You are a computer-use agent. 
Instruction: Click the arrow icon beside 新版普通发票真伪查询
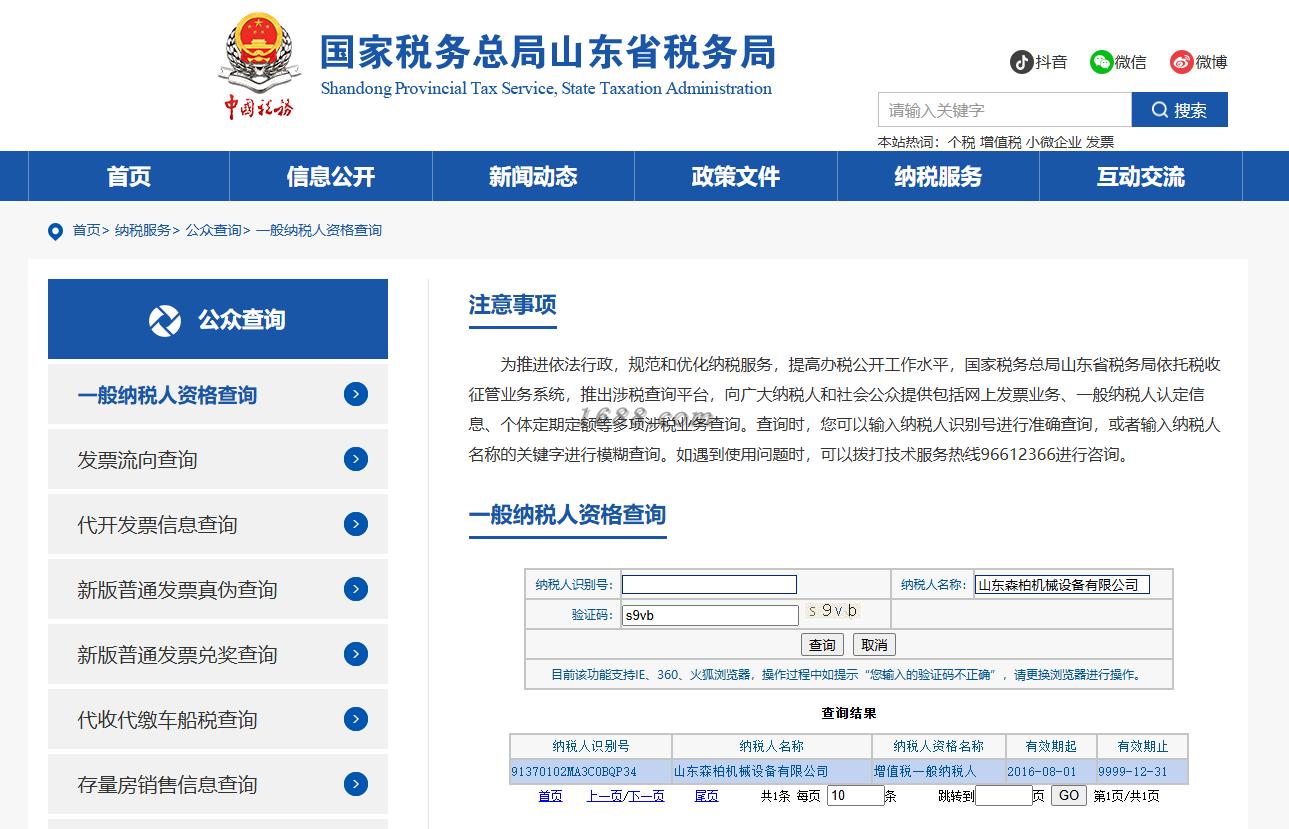click(x=356, y=589)
